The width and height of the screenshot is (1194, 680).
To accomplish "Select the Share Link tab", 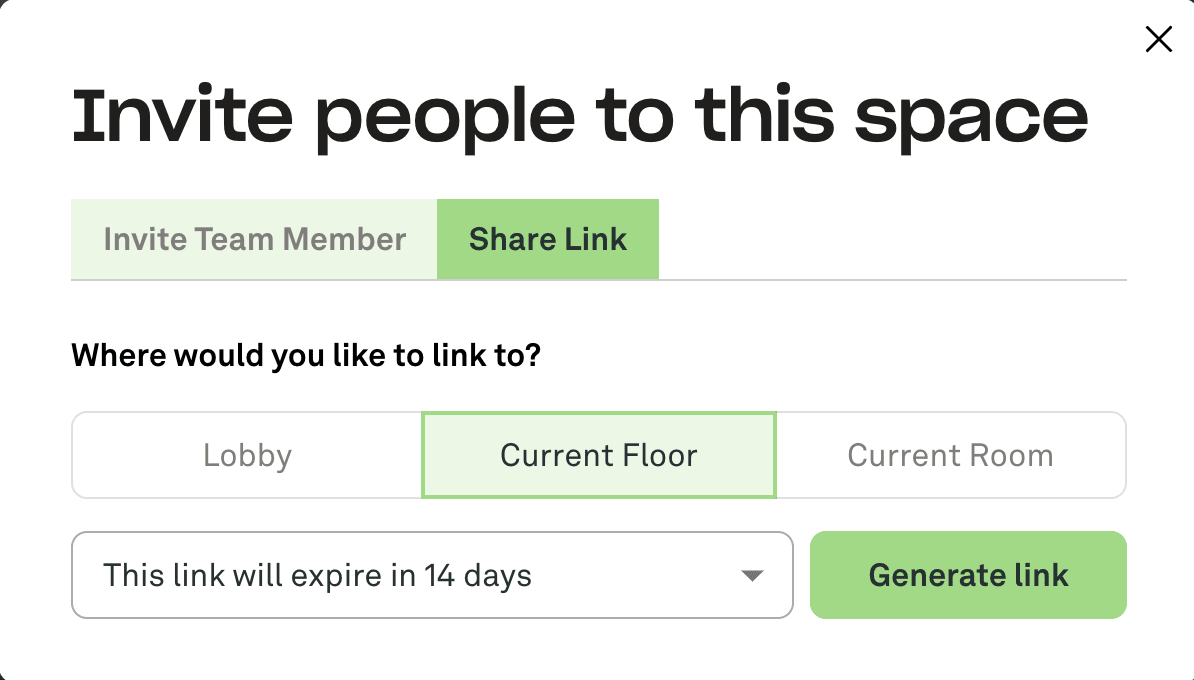I will 548,240.
